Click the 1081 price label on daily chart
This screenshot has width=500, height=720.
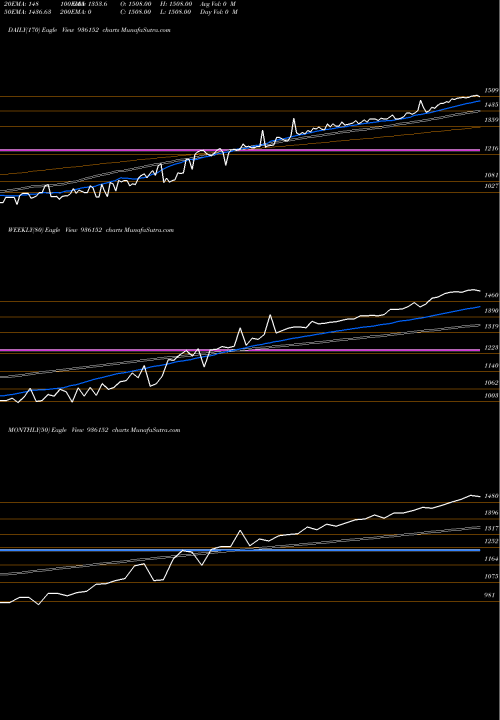[491, 175]
